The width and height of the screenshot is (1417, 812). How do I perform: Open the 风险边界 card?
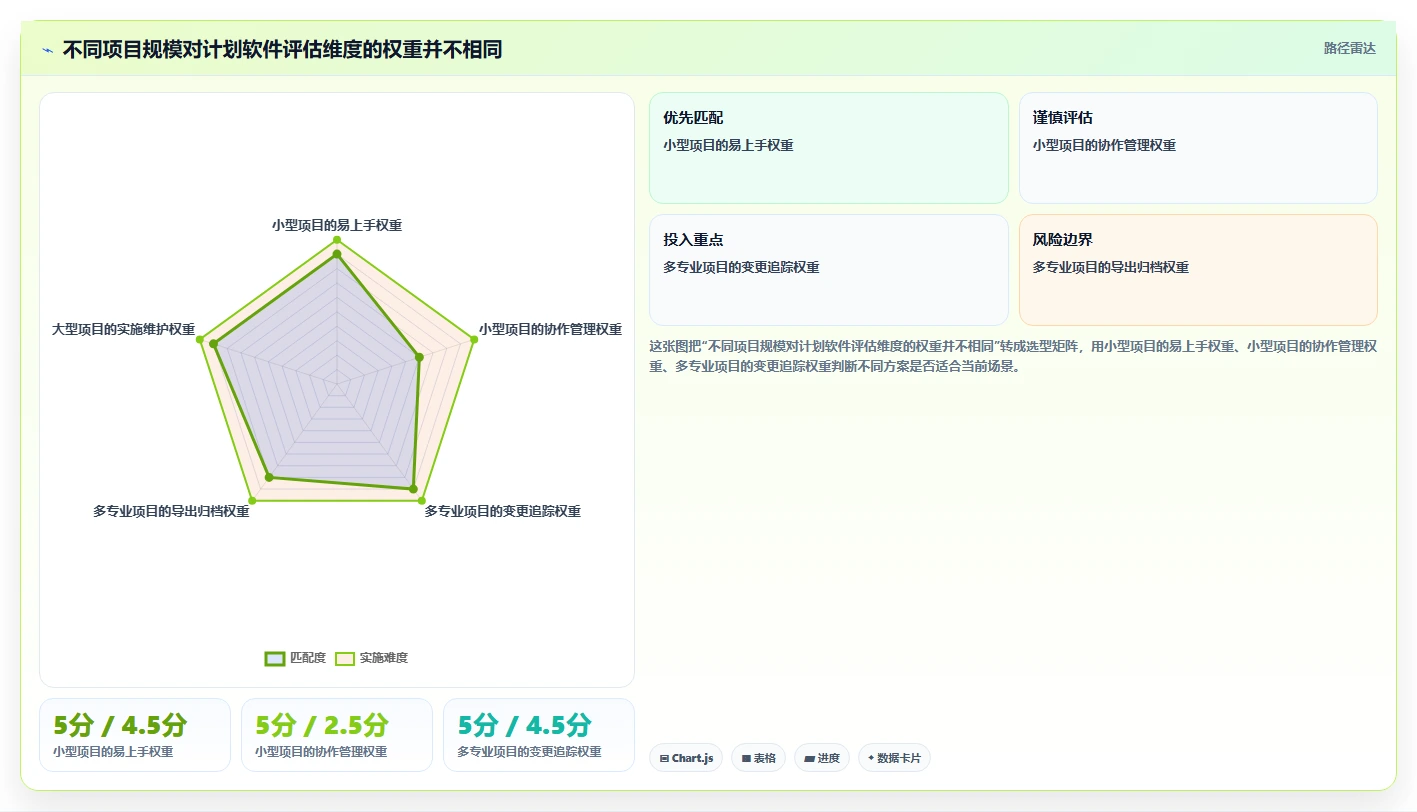[x=1198, y=270]
